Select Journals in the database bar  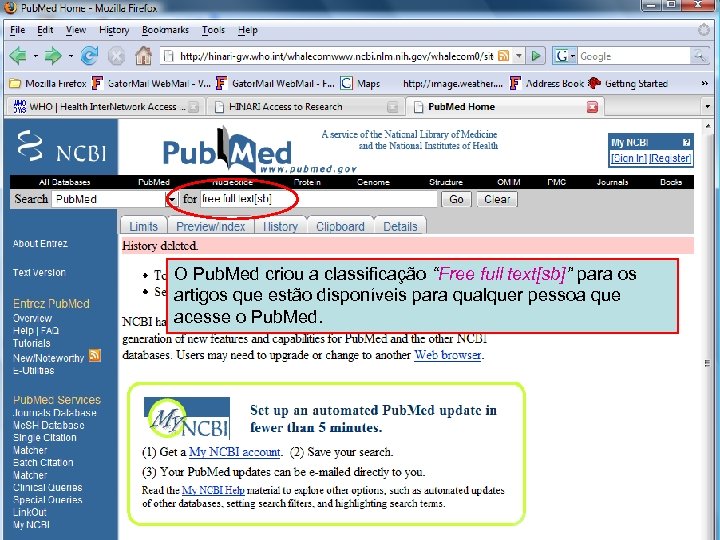[612, 182]
